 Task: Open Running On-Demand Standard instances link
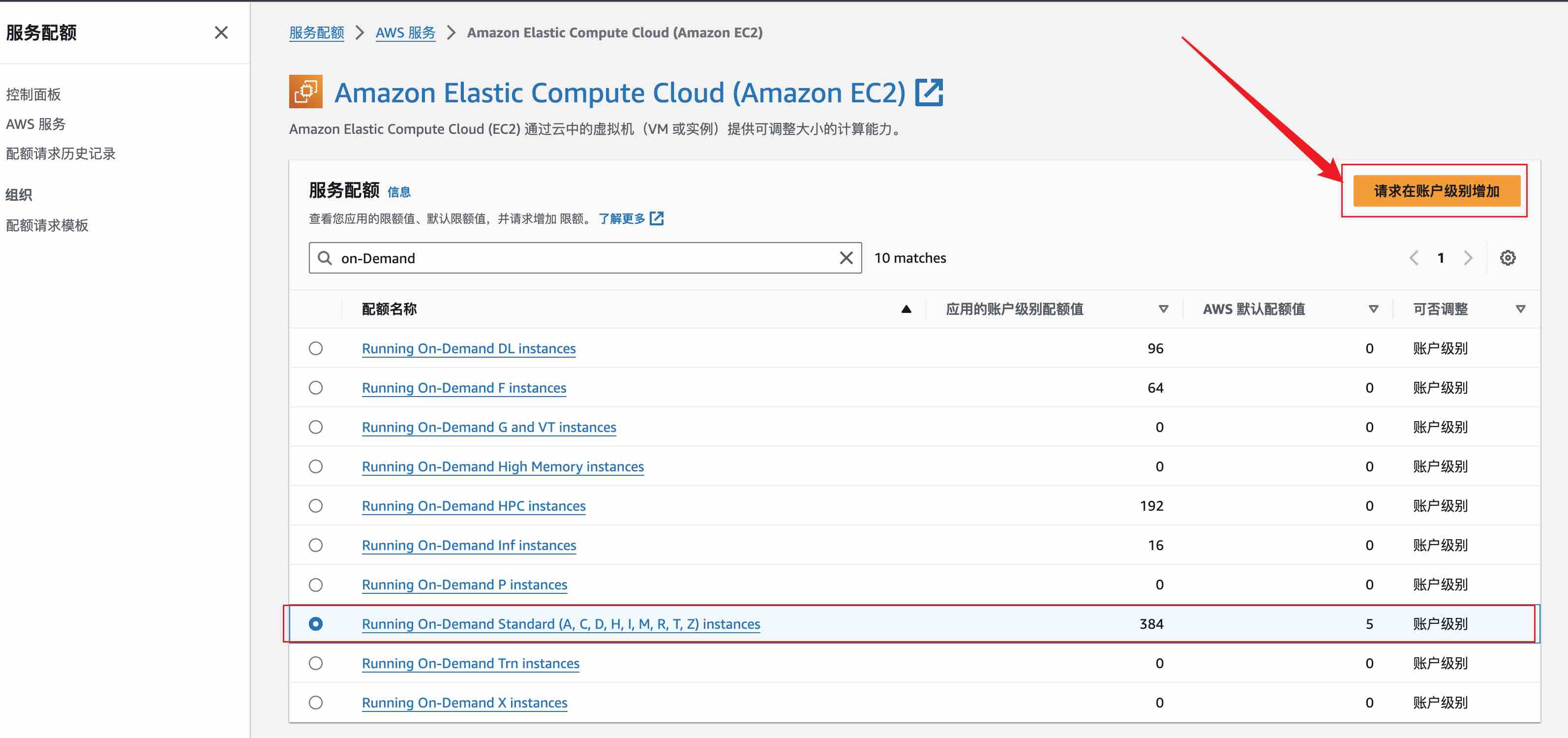pyautogui.click(x=561, y=625)
